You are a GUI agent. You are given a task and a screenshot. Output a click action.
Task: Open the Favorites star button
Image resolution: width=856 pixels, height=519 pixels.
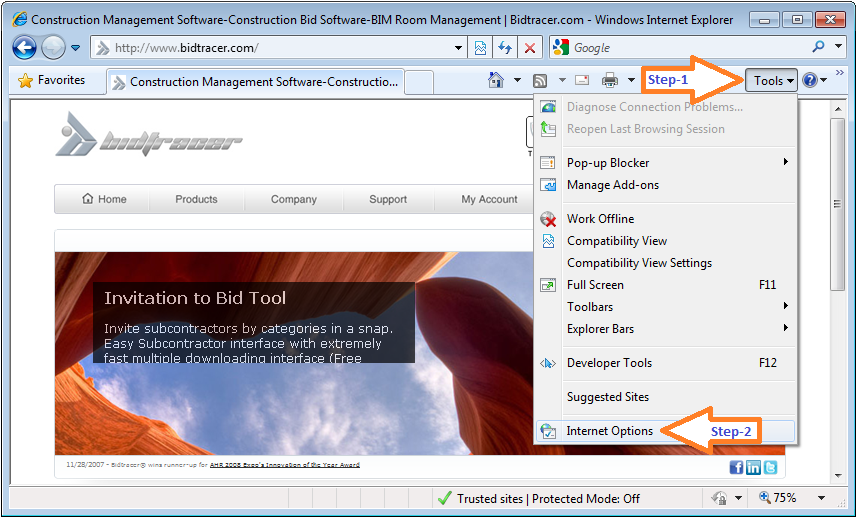[x=52, y=80]
